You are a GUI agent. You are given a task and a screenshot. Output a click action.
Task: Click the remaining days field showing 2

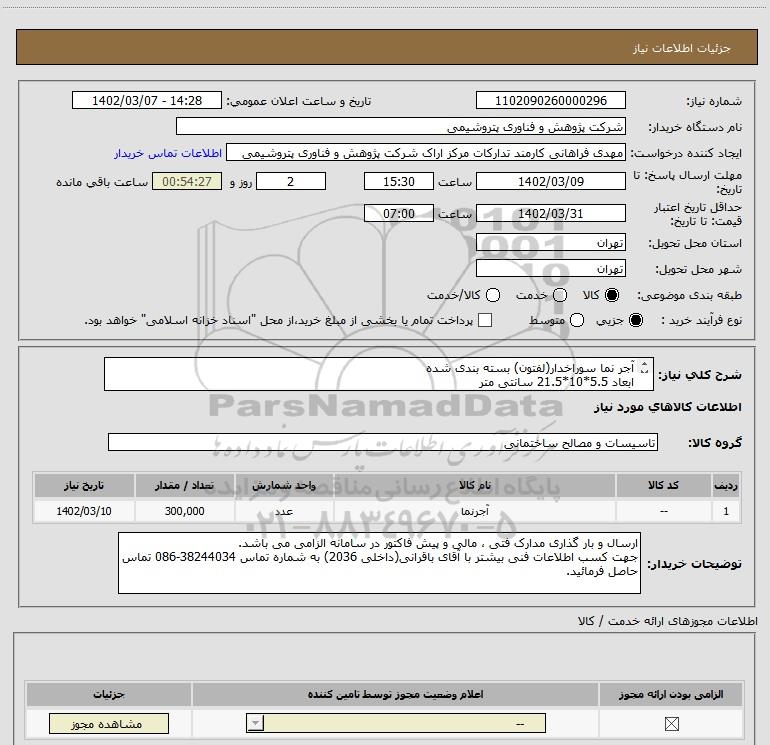[x=291, y=181]
